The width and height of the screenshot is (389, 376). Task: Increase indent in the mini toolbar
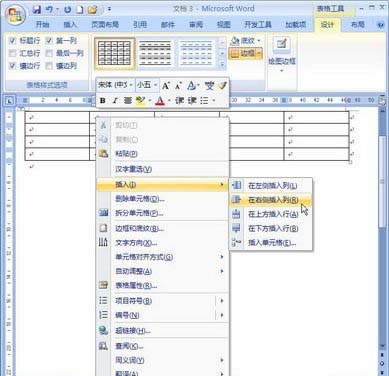192,100
